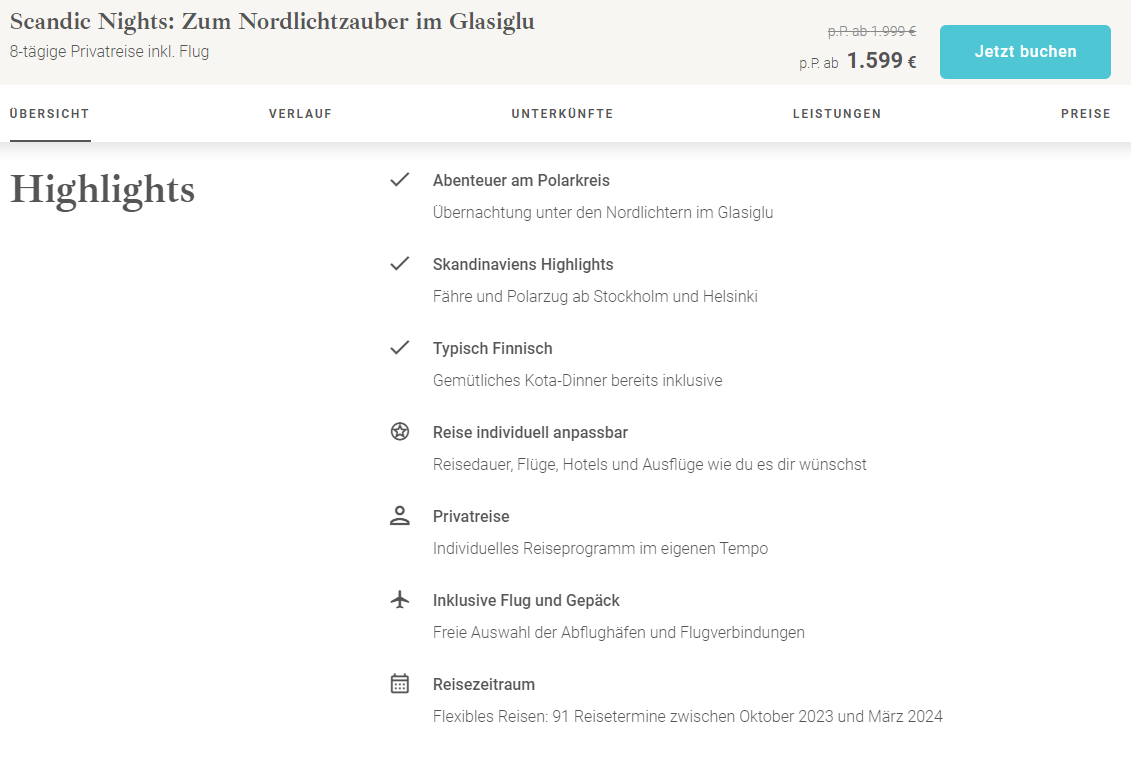Click the crossed-out 1.999 € price
Viewport: 1131px width, 769px height.
(x=872, y=31)
